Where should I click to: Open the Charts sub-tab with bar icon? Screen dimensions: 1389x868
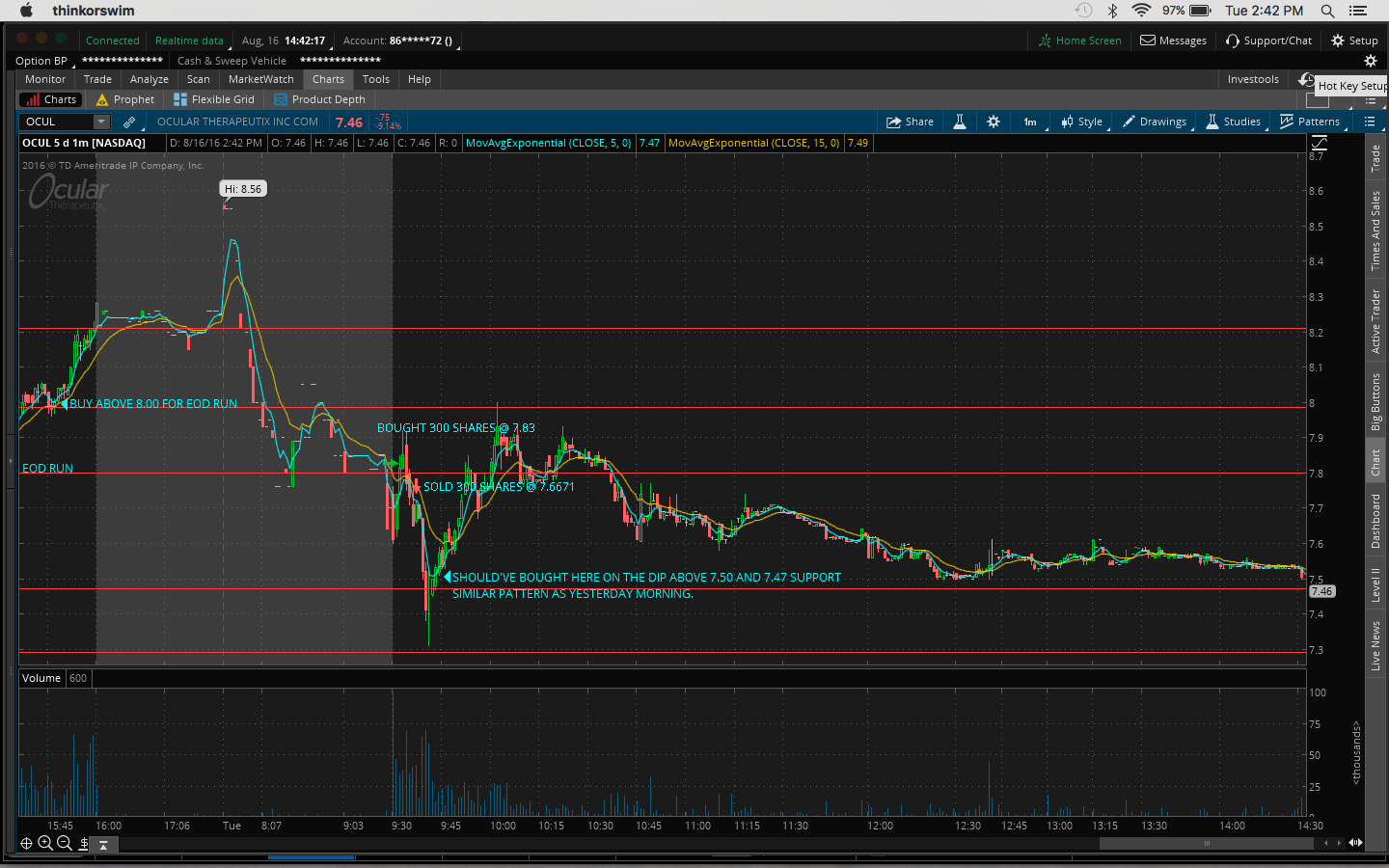click(51, 99)
